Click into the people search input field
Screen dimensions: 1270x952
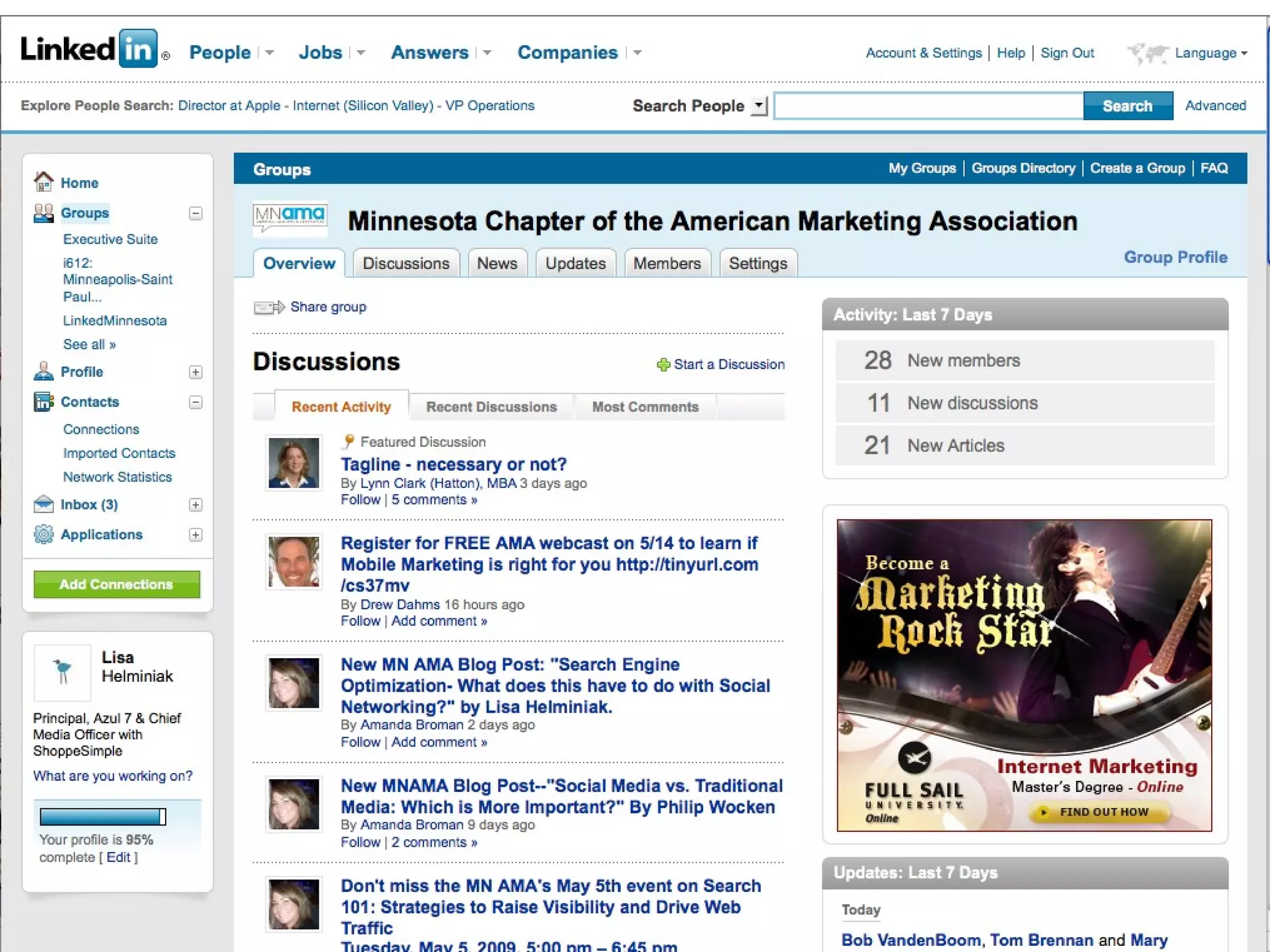[928, 106]
